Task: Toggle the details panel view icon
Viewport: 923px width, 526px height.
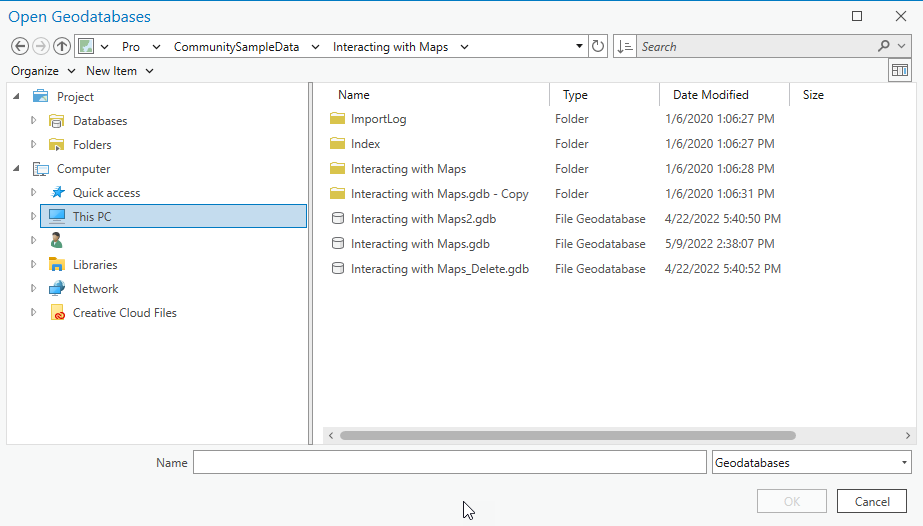Action: pyautogui.click(x=899, y=71)
